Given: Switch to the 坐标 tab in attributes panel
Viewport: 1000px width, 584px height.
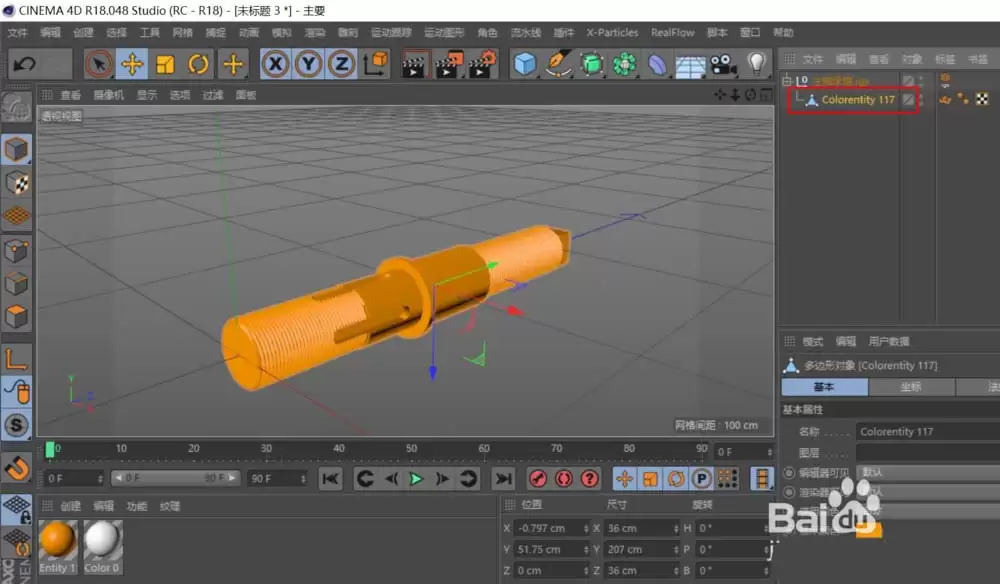Looking at the screenshot, I should (912, 388).
